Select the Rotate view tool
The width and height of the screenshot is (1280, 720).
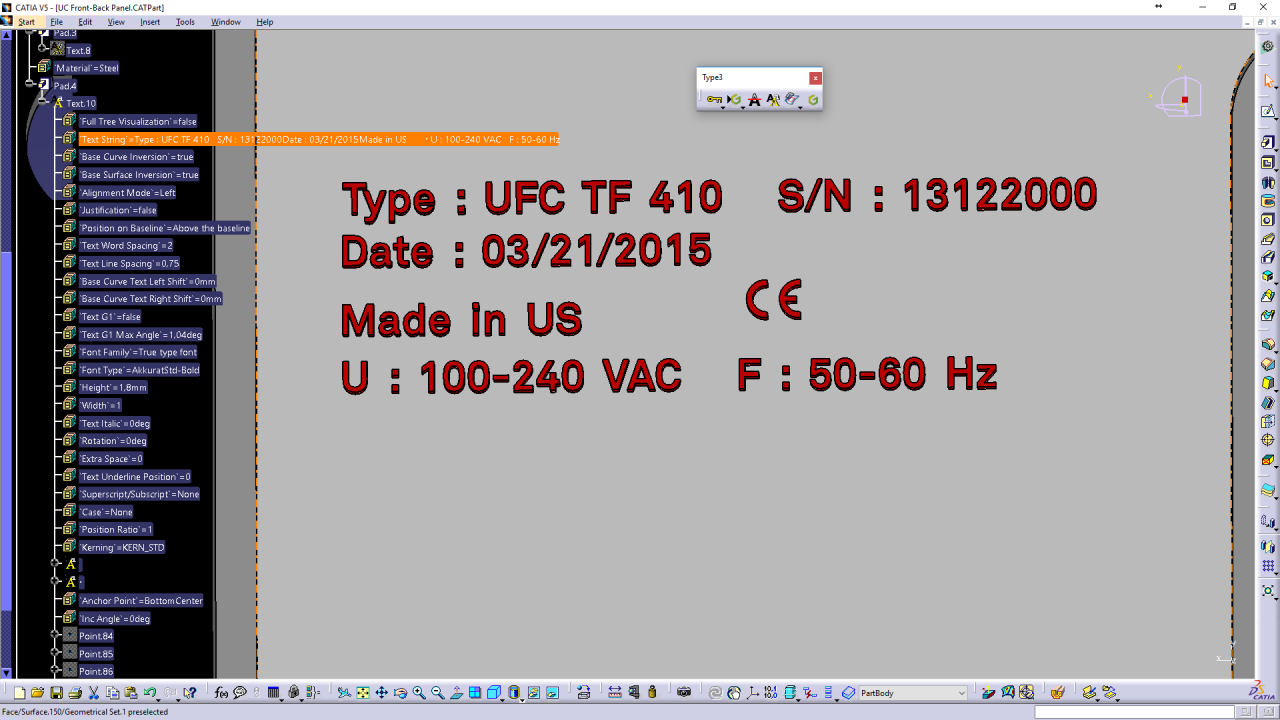(x=402, y=692)
